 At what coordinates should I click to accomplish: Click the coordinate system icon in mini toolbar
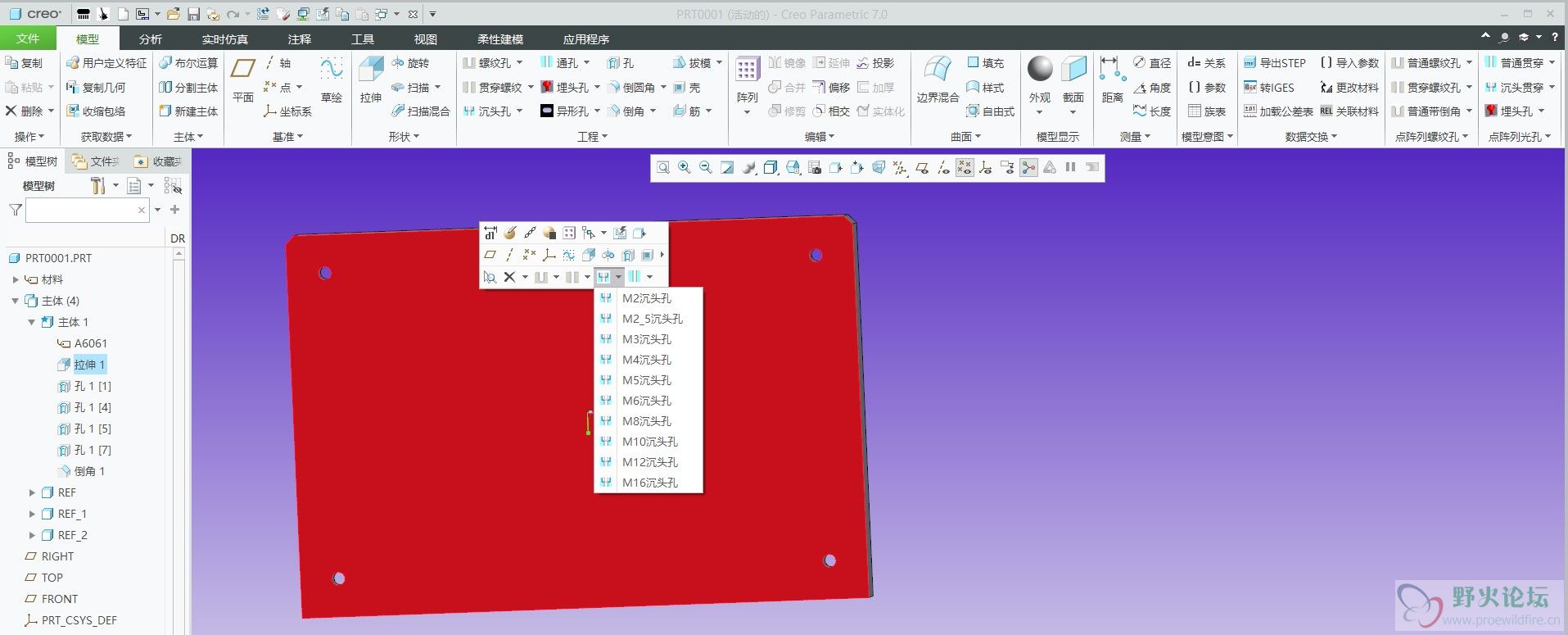(549, 255)
